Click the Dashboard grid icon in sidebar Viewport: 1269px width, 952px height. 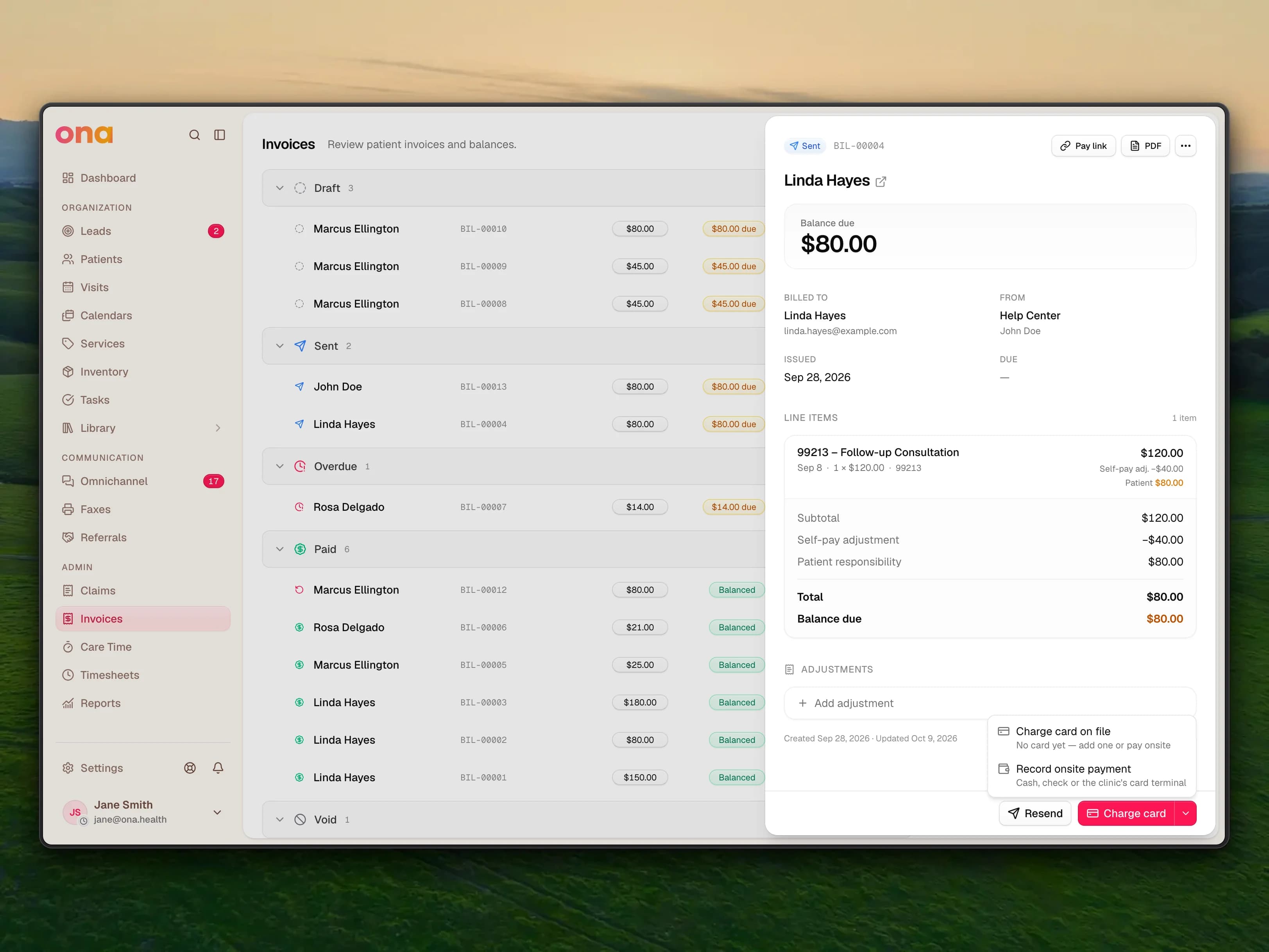coord(68,178)
